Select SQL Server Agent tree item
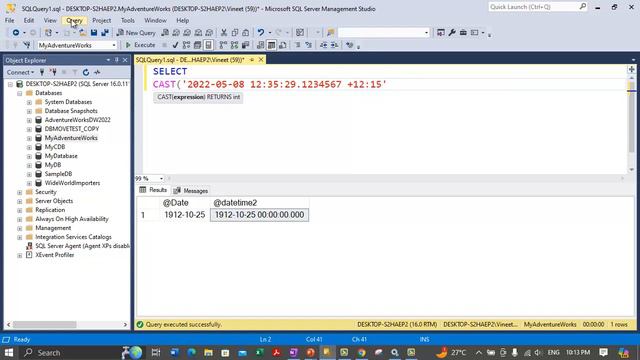 82,246
